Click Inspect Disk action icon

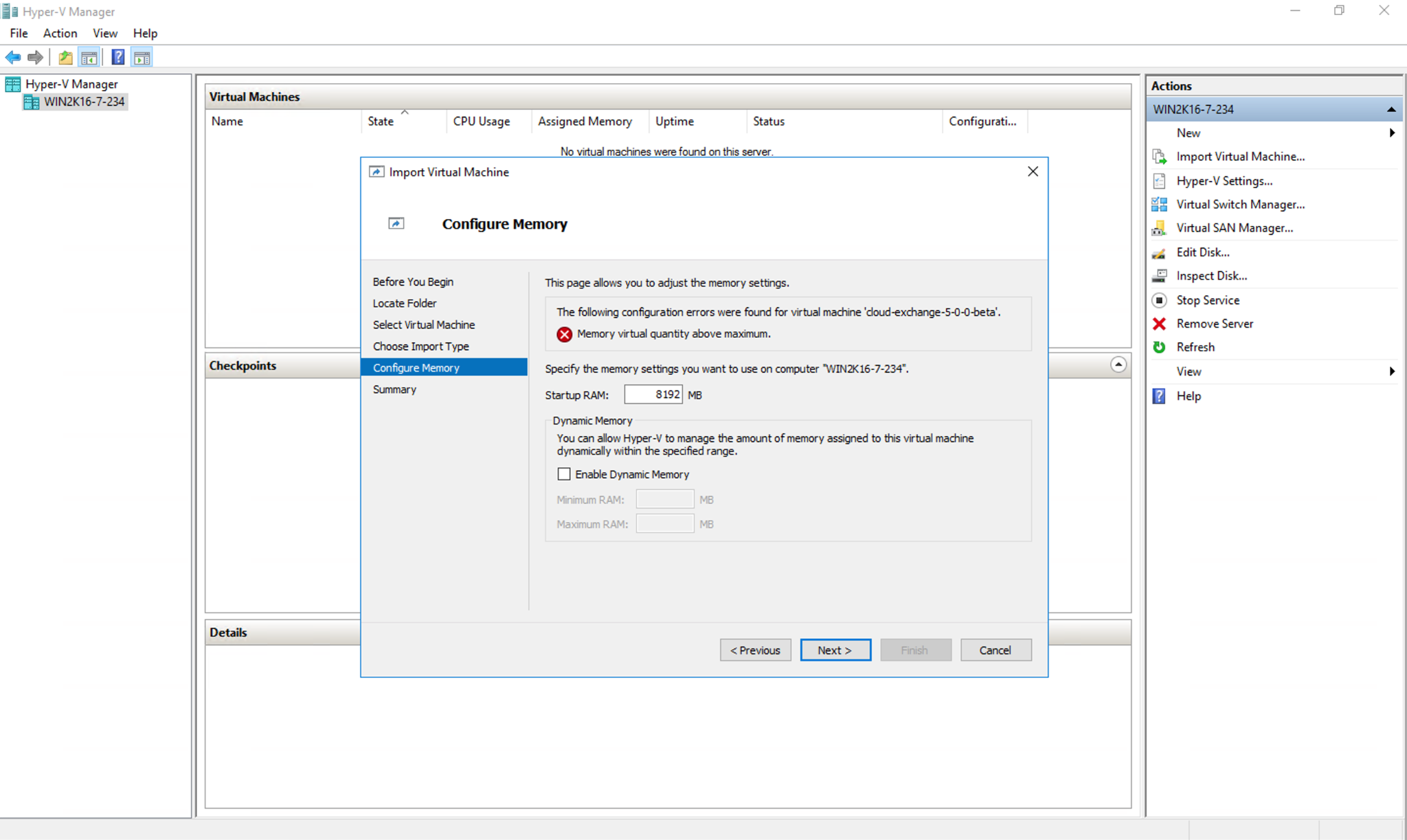point(1160,275)
